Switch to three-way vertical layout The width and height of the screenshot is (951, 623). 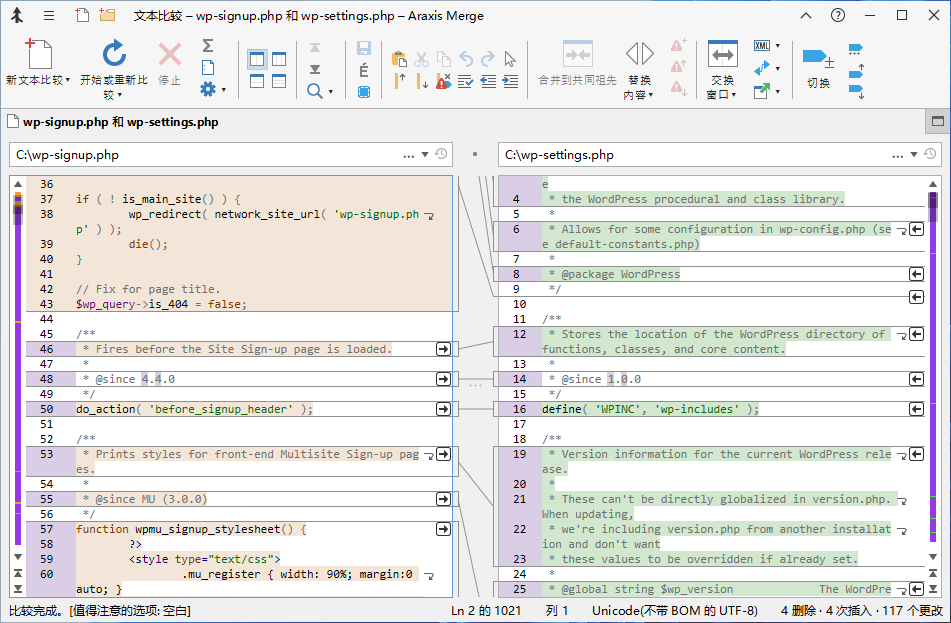point(279,59)
